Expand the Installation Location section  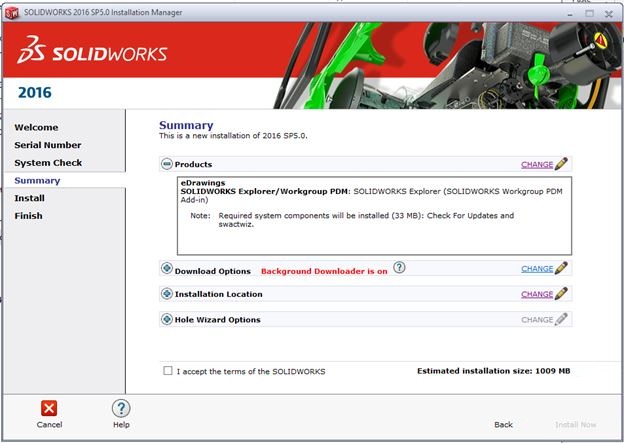tap(167, 294)
